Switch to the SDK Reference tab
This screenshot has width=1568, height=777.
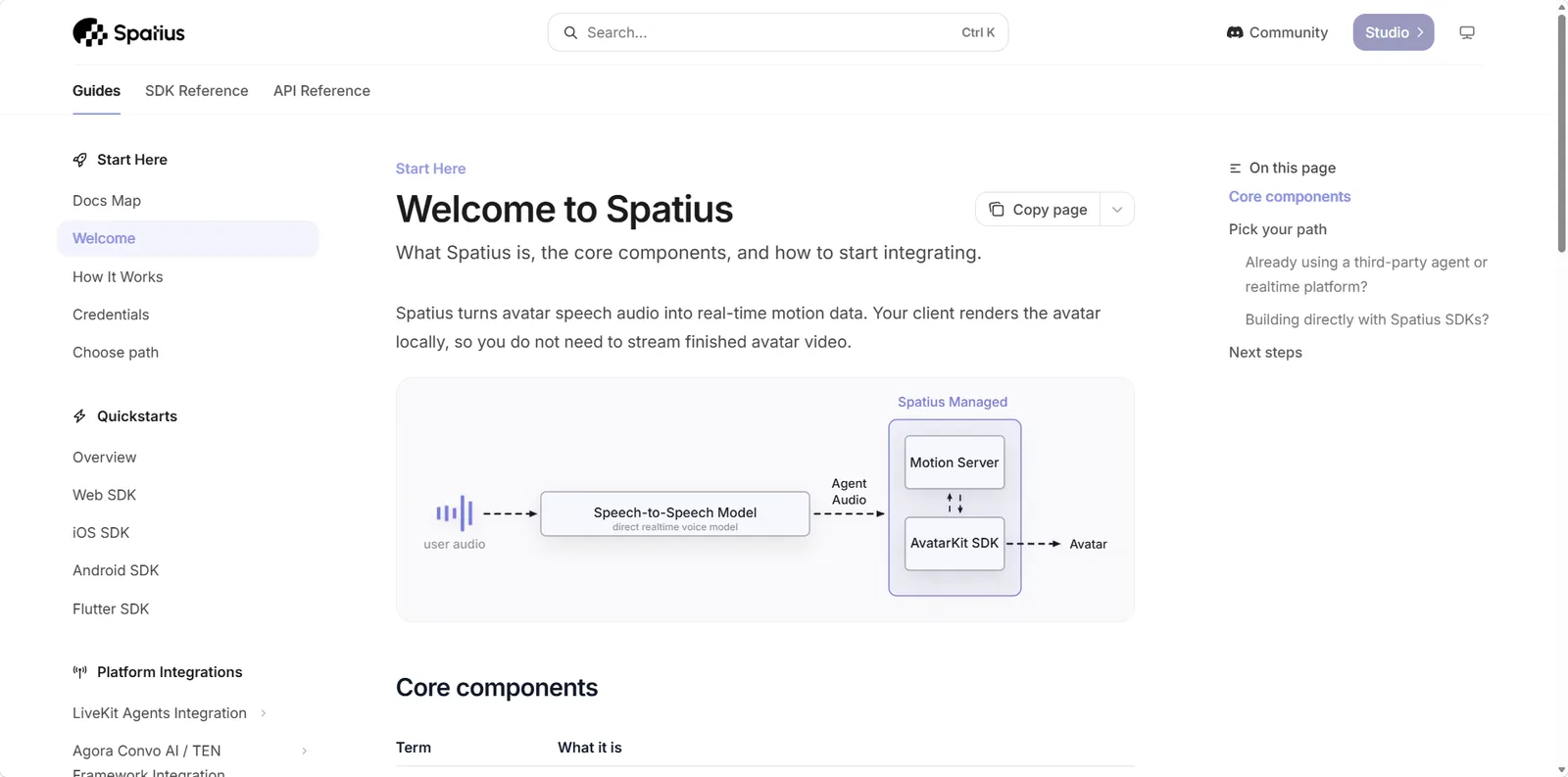click(x=197, y=91)
